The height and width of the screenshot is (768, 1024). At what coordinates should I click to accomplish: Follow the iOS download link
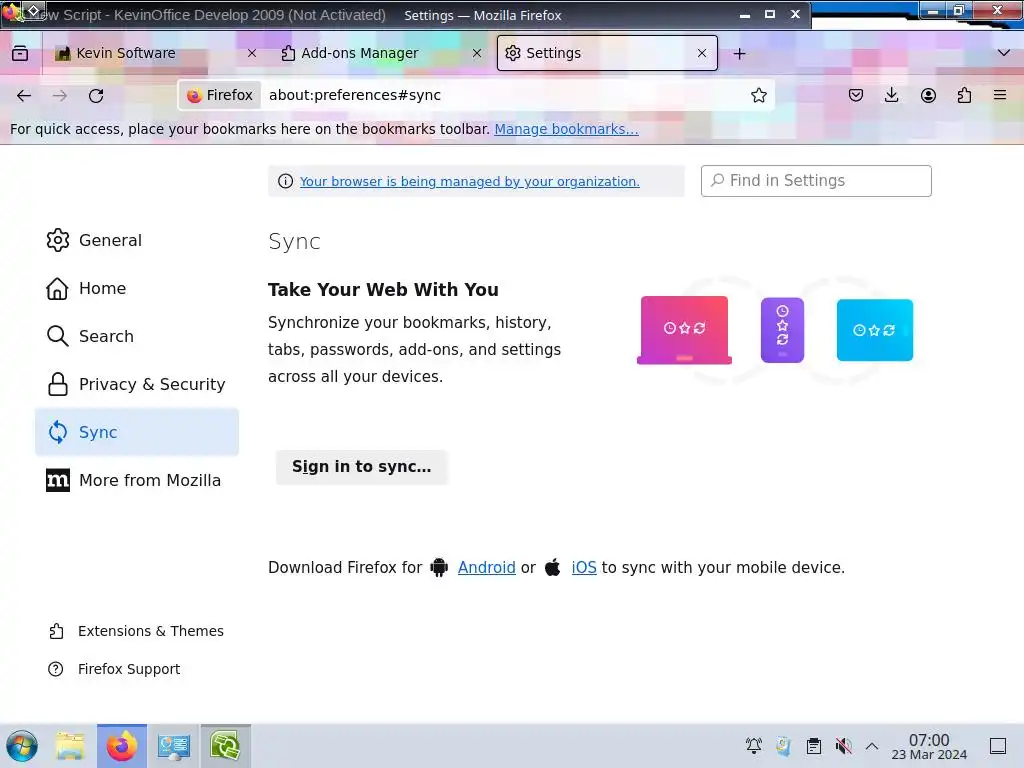click(584, 568)
